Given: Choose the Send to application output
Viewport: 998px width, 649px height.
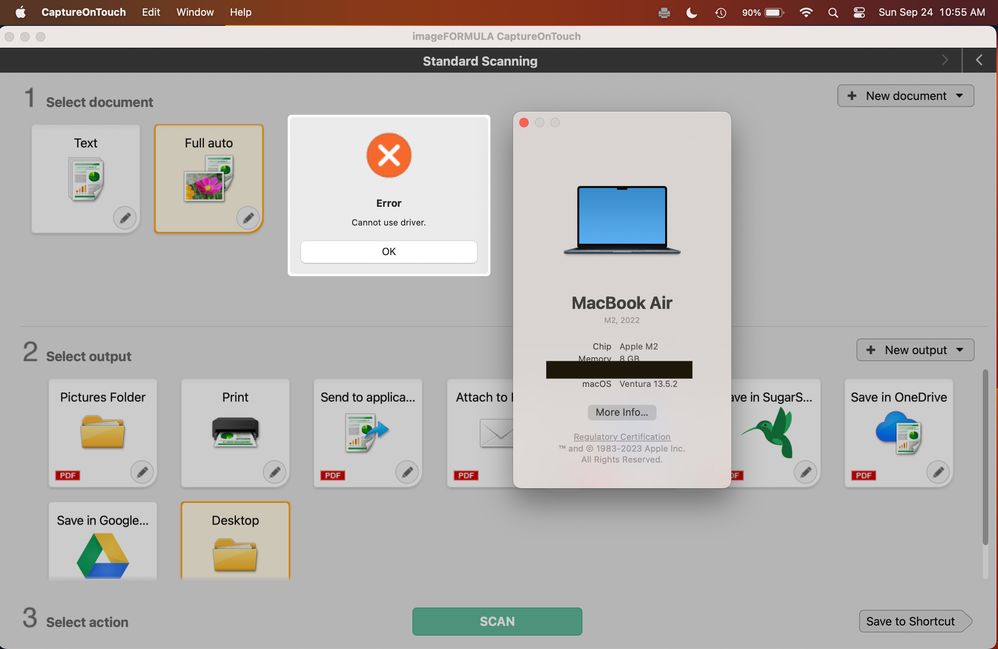Looking at the screenshot, I should 367,425.
